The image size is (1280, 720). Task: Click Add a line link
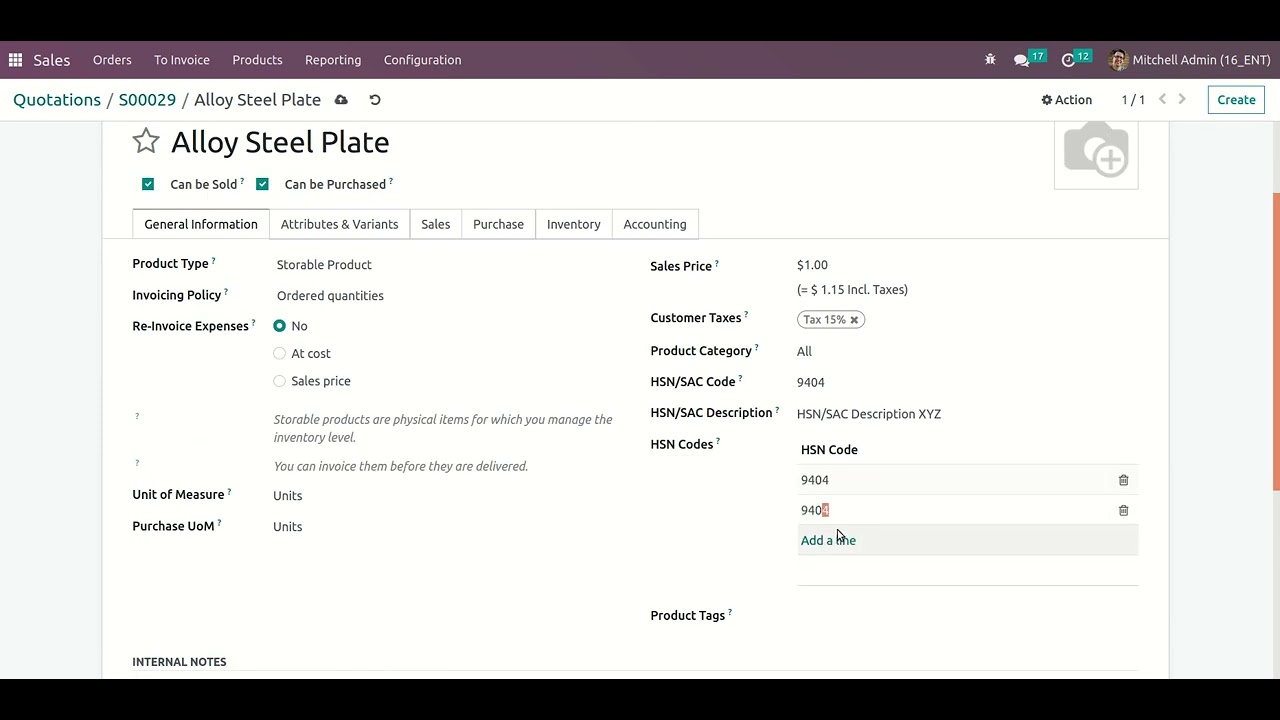click(828, 540)
